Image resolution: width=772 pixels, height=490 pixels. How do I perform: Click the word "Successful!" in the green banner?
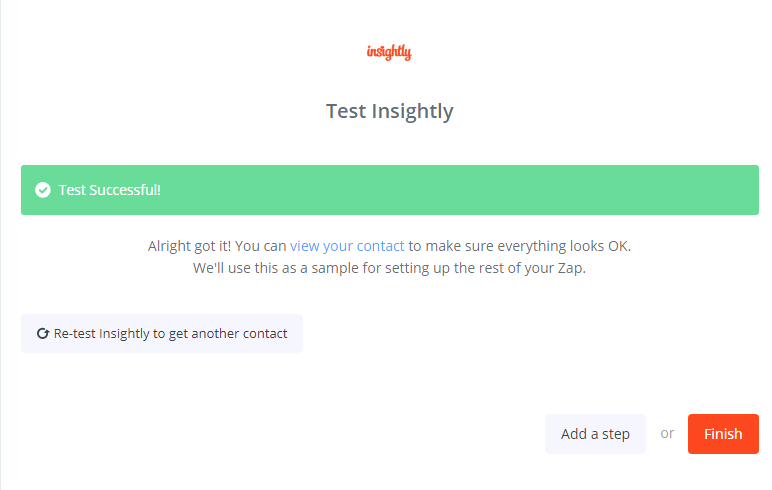point(125,190)
